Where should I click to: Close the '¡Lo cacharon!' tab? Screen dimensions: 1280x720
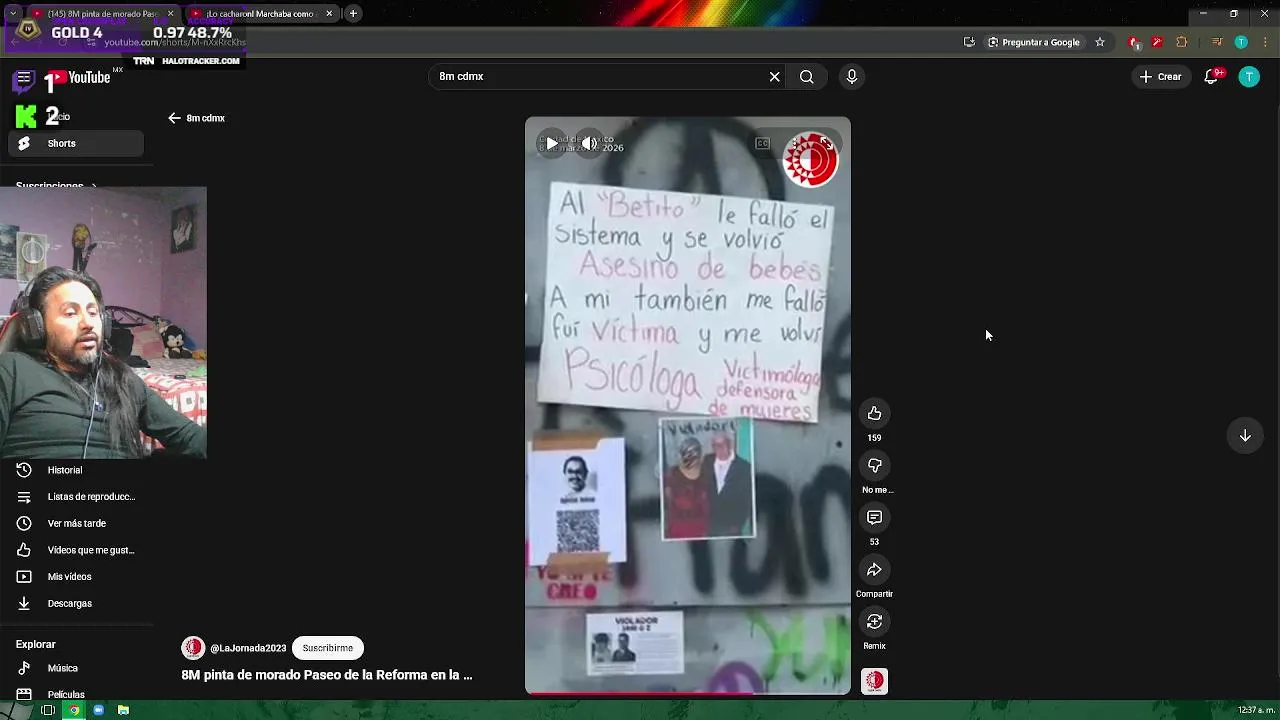pyautogui.click(x=329, y=14)
